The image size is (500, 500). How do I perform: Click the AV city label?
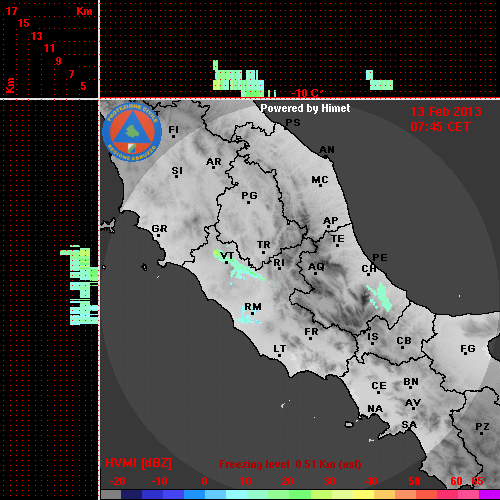point(413,403)
